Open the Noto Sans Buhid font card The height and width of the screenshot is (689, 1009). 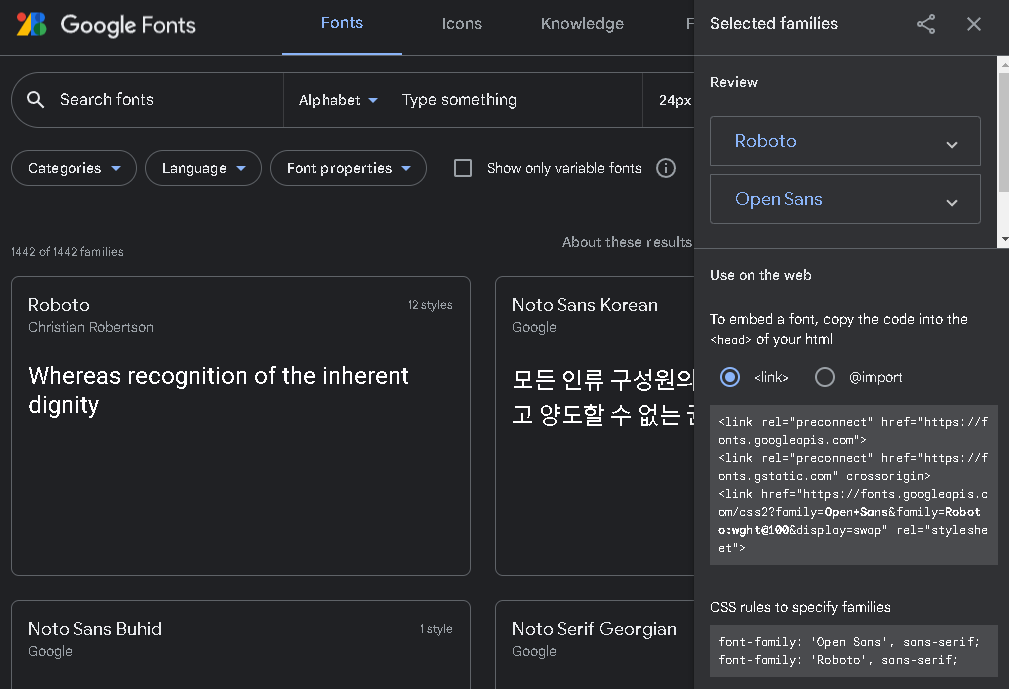pyautogui.click(x=241, y=645)
